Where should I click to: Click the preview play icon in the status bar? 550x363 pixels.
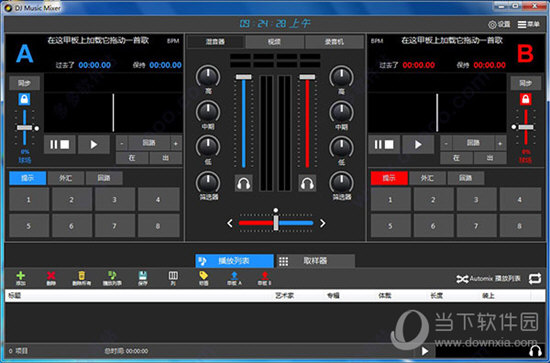click(425, 351)
